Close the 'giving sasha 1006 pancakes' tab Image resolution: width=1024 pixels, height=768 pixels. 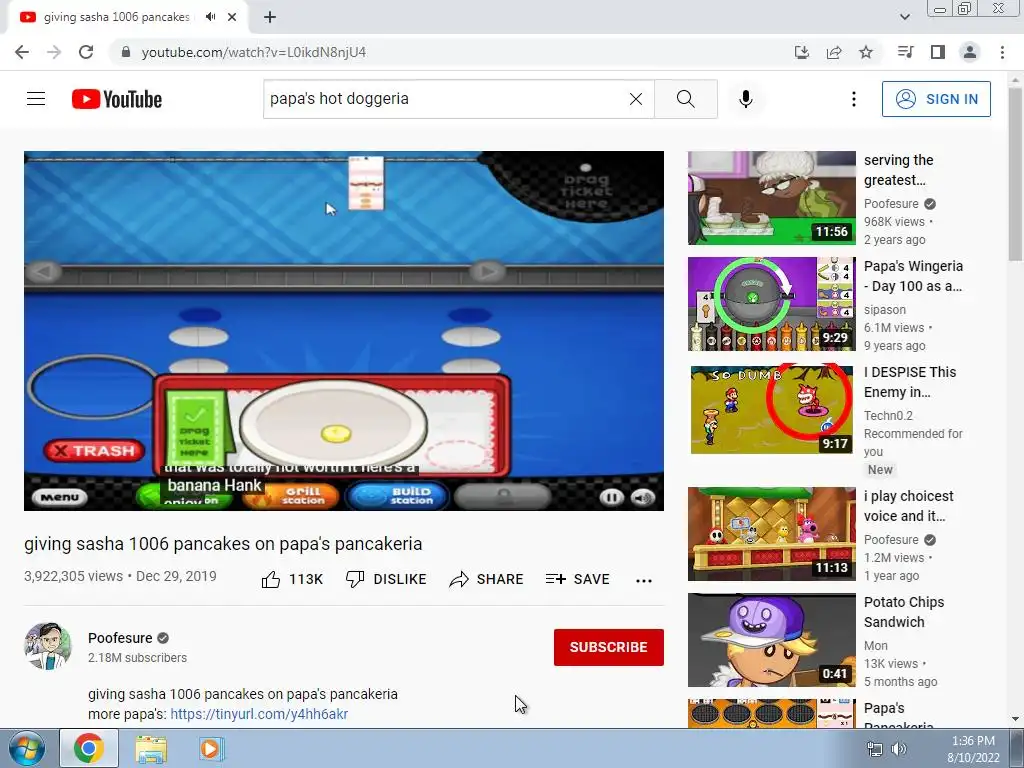click(232, 17)
